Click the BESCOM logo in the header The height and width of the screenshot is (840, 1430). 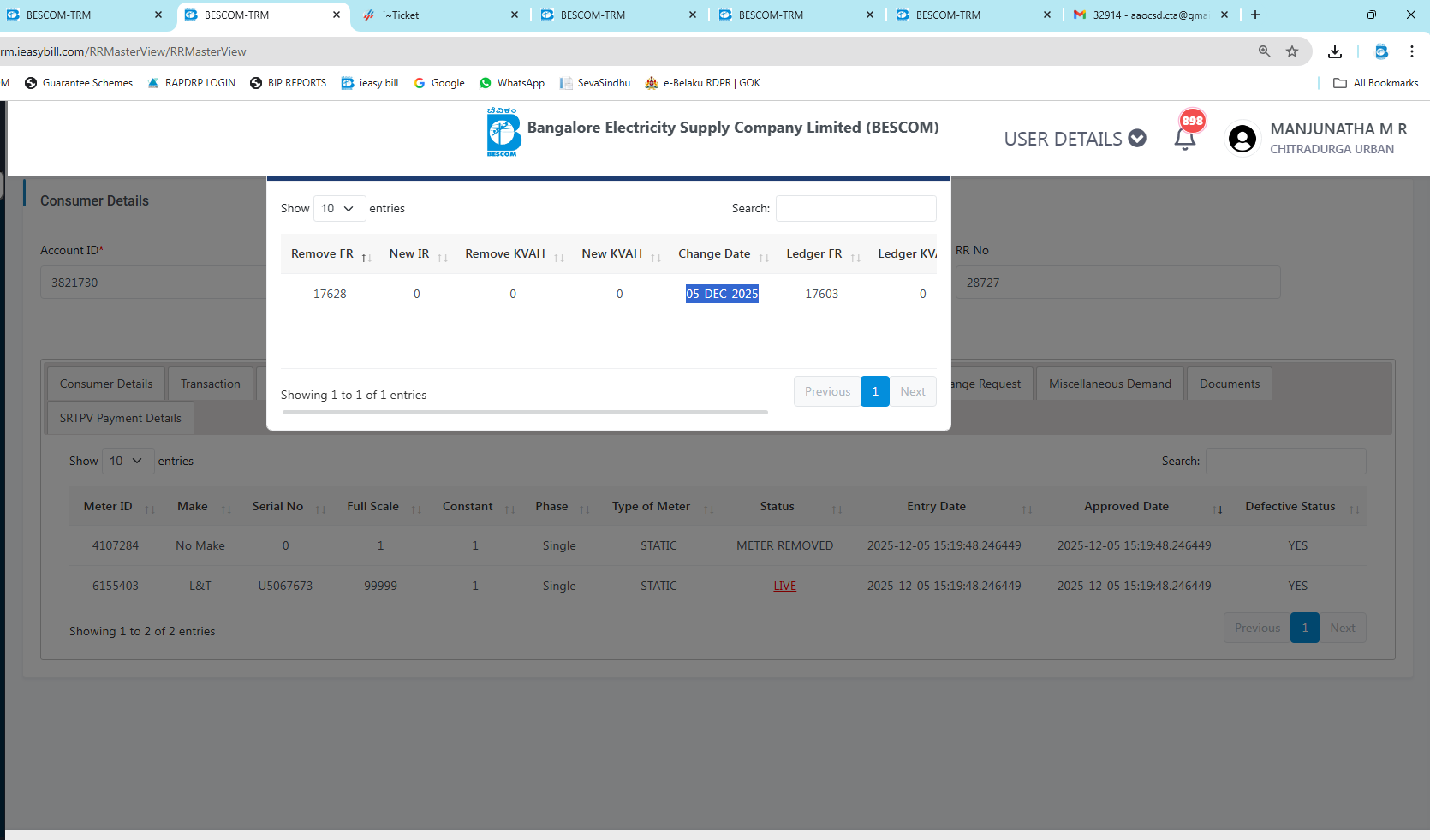(503, 133)
